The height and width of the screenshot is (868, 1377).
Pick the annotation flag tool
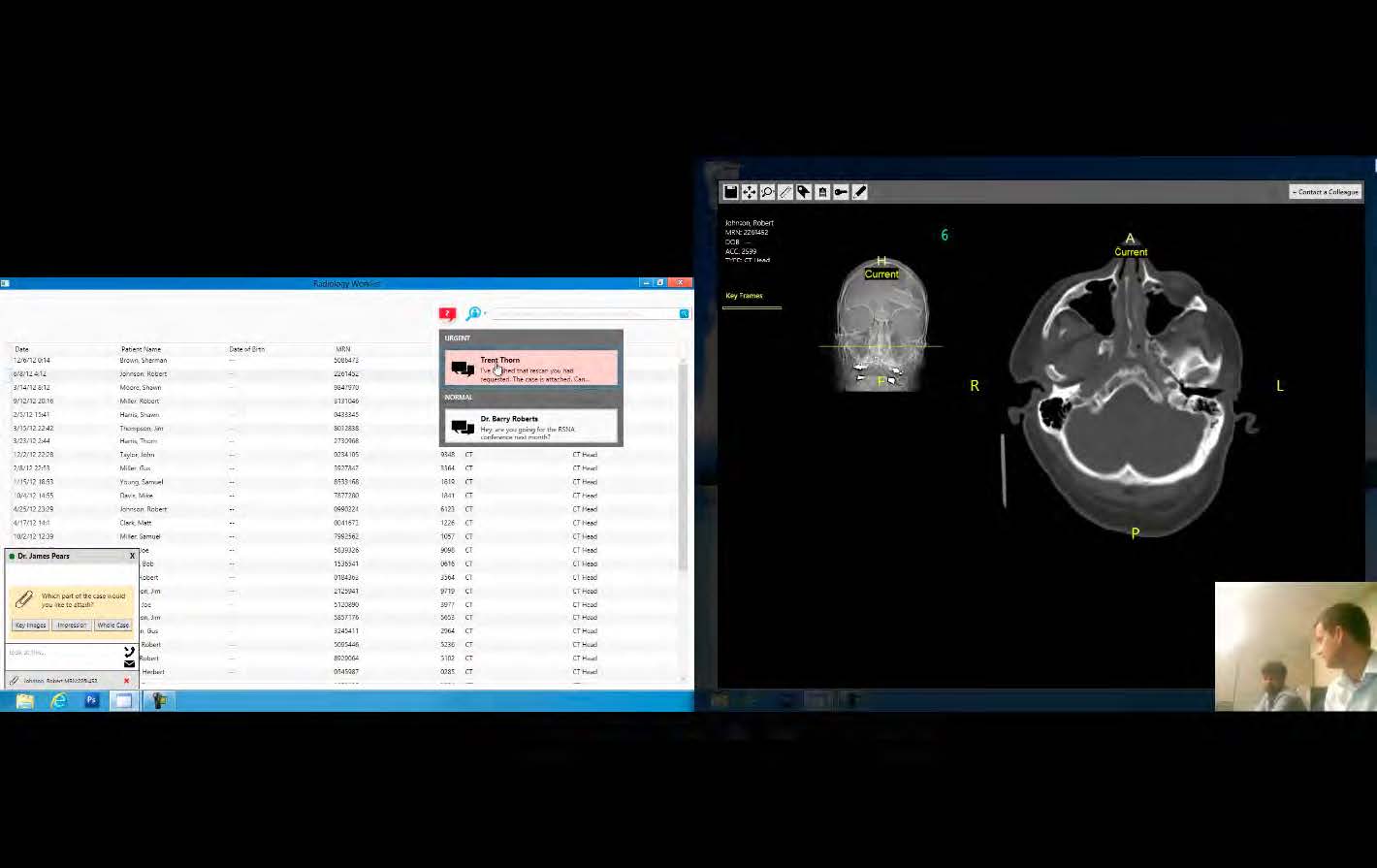804,191
